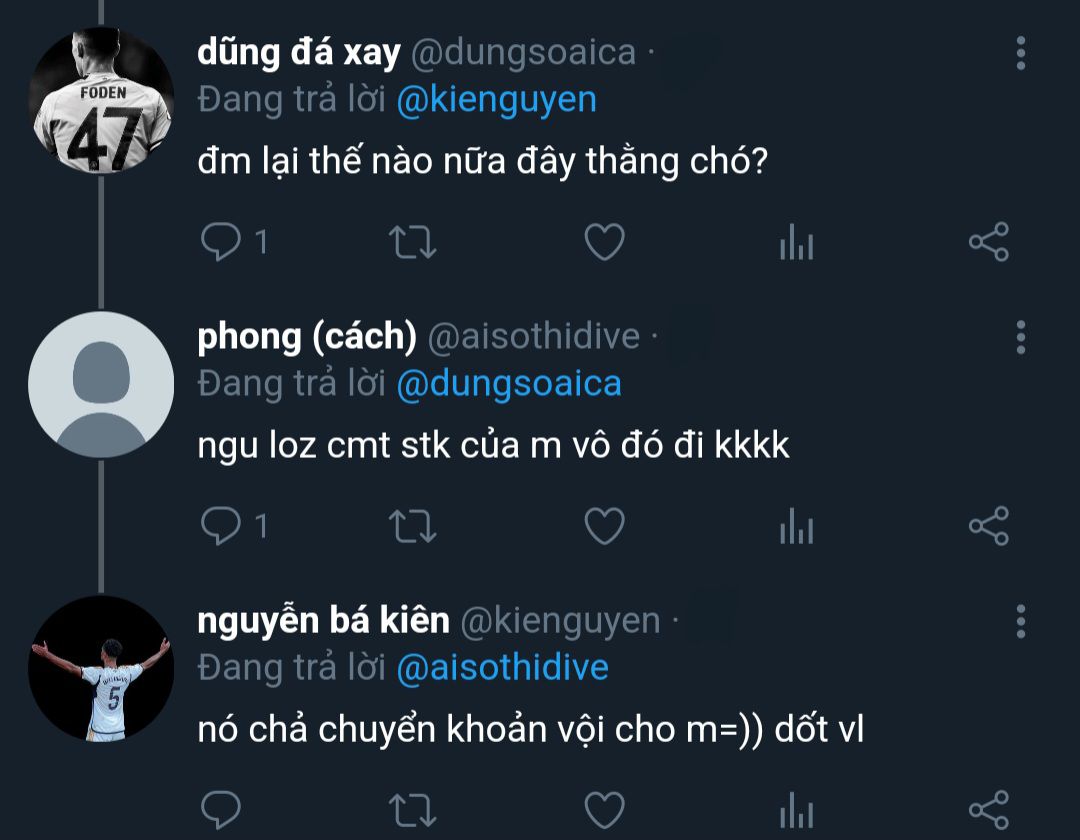Open more options on nguyễn bá kiên's tweet
1080x840 pixels.
pos(1021,622)
